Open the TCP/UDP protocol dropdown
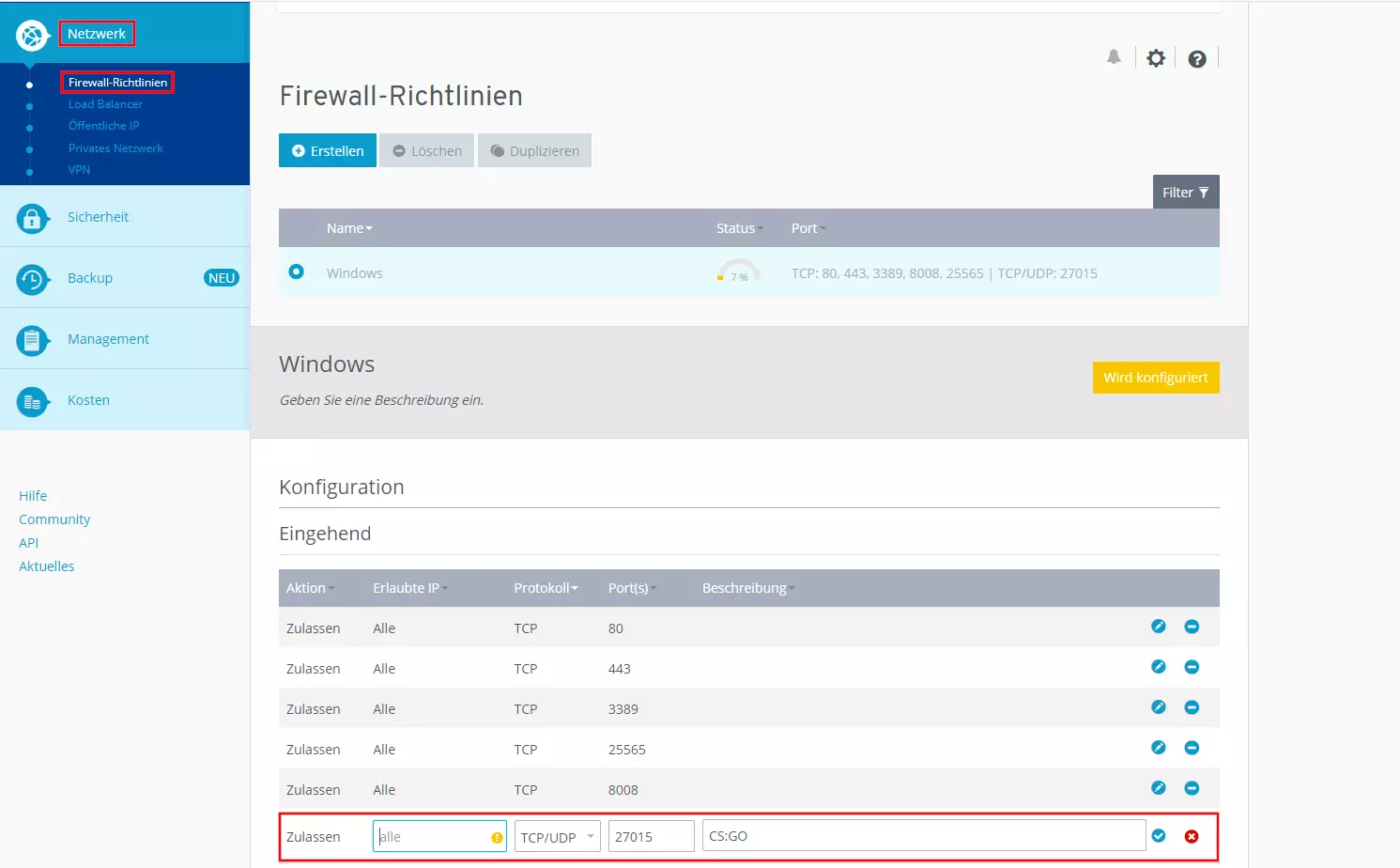The width and height of the screenshot is (1400, 868). click(x=558, y=836)
